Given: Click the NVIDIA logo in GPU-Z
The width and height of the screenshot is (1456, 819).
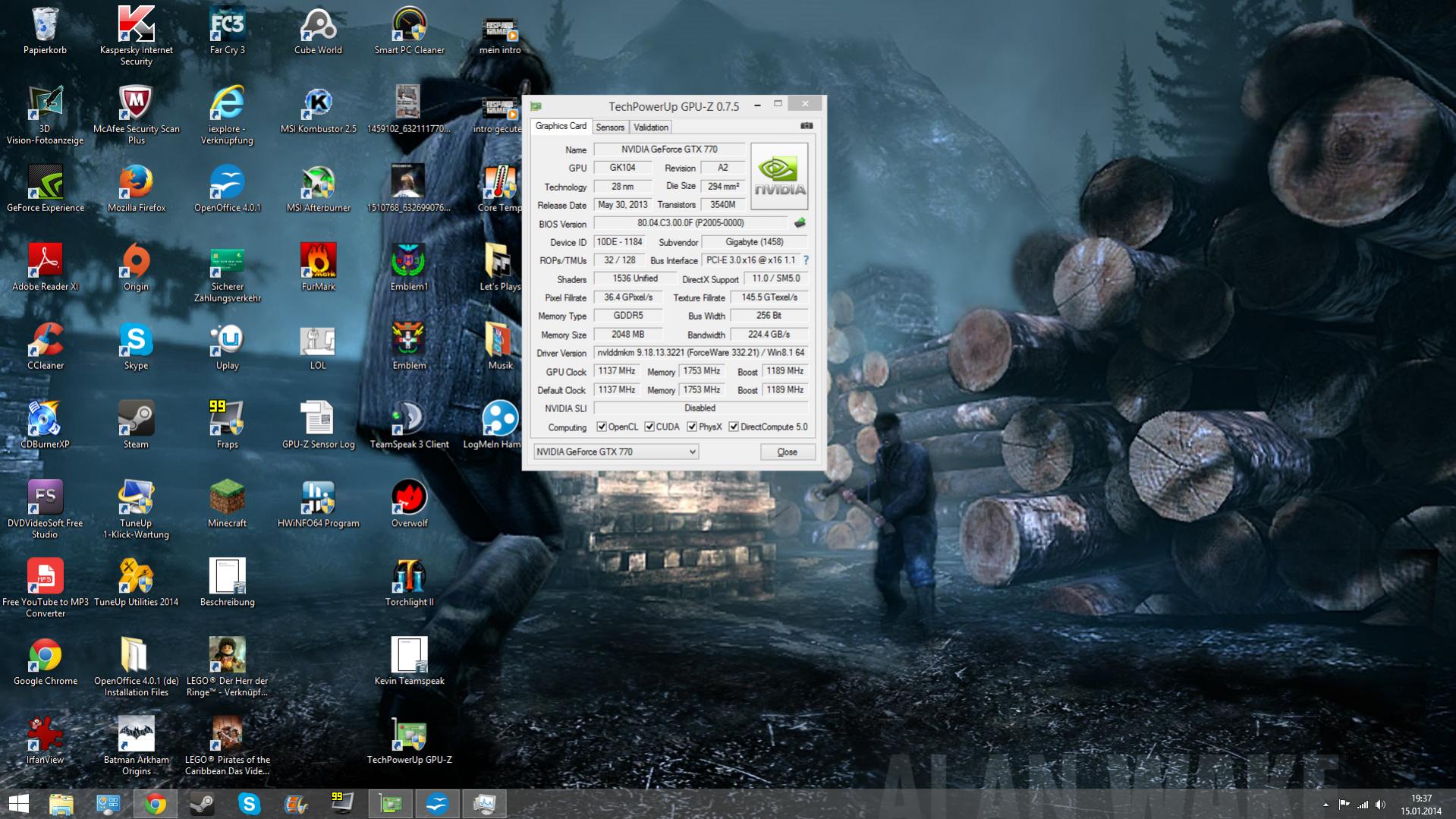Looking at the screenshot, I should pyautogui.click(x=779, y=176).
